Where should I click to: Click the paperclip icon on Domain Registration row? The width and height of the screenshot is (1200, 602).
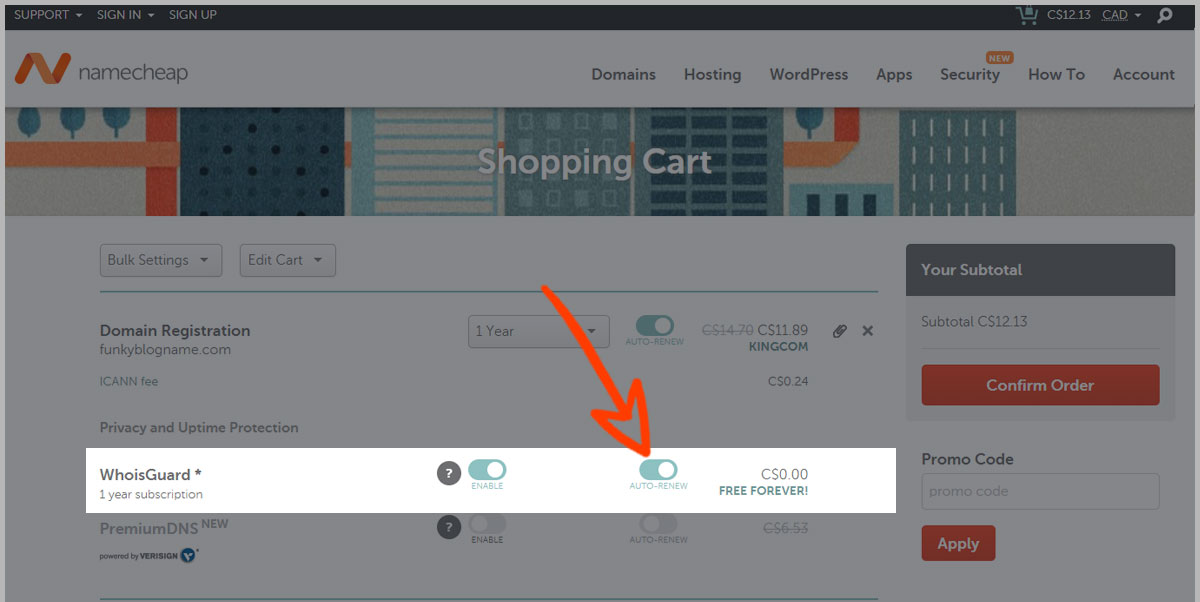pyautogui.click(x=839, y=331)
